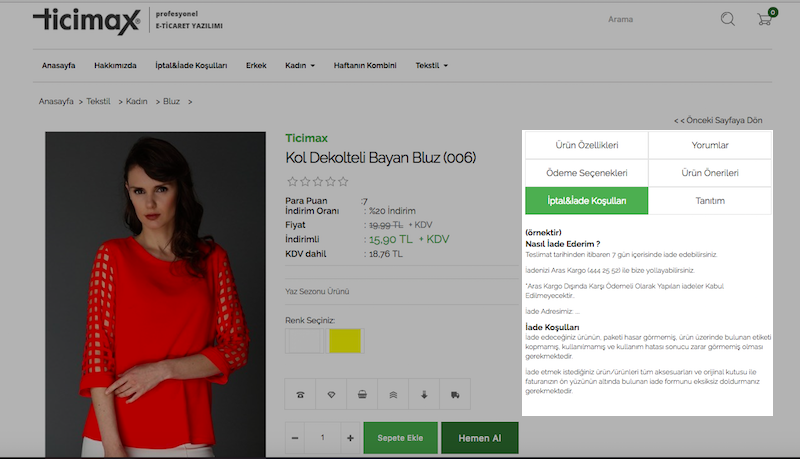
Task: Click the down arrow icon in product toolbar
Action: 424,394
